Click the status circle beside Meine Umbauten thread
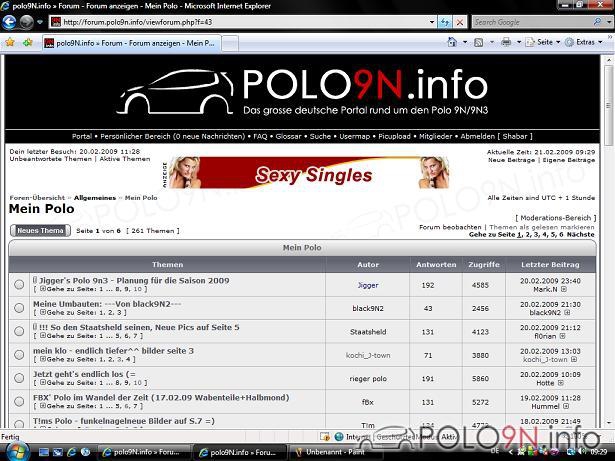 pyautogui.click(x=19, y=308)
